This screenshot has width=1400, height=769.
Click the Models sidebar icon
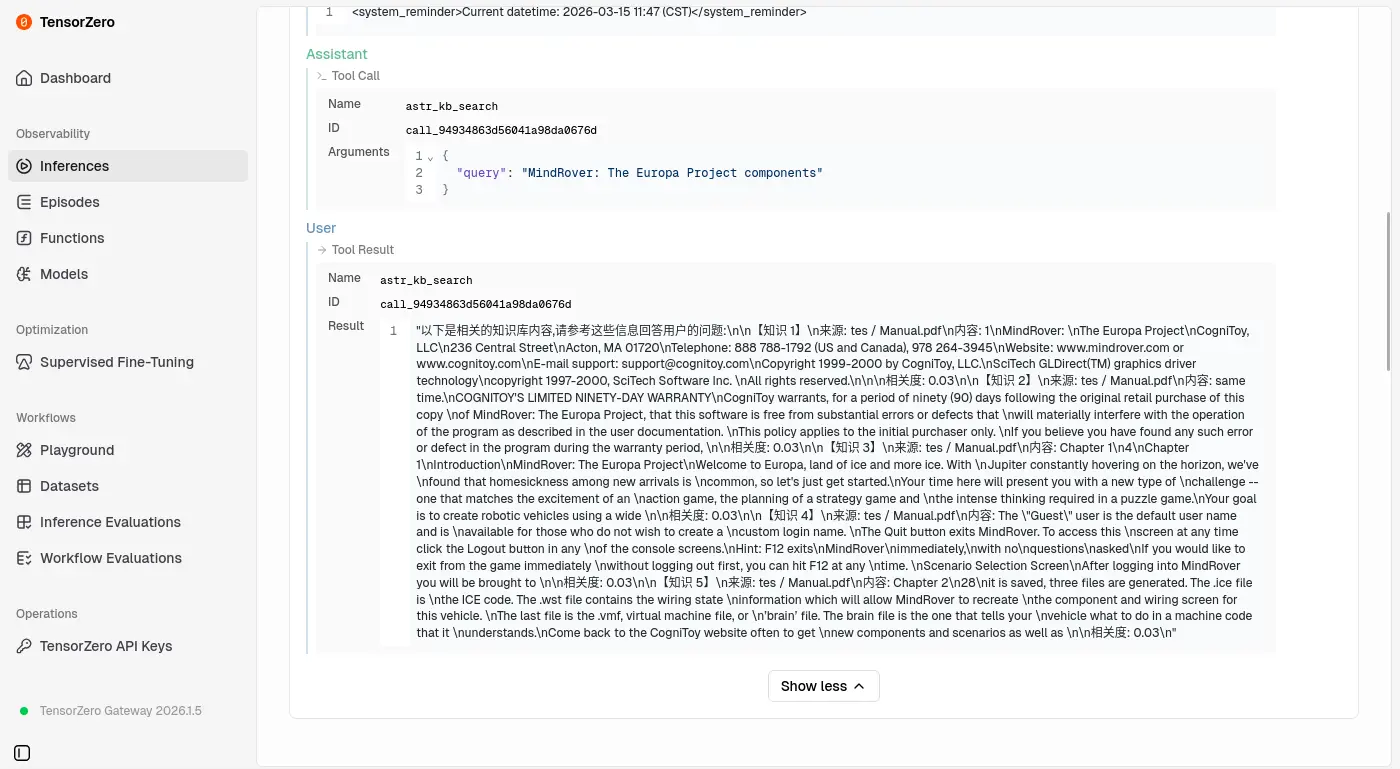point(24,274)
